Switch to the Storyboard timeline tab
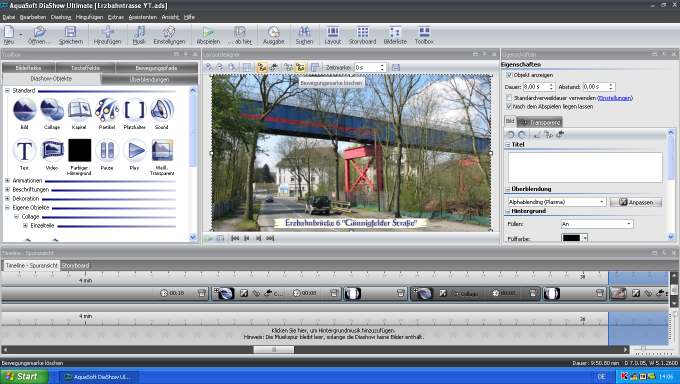680x384 pixels. click(75, 265)
